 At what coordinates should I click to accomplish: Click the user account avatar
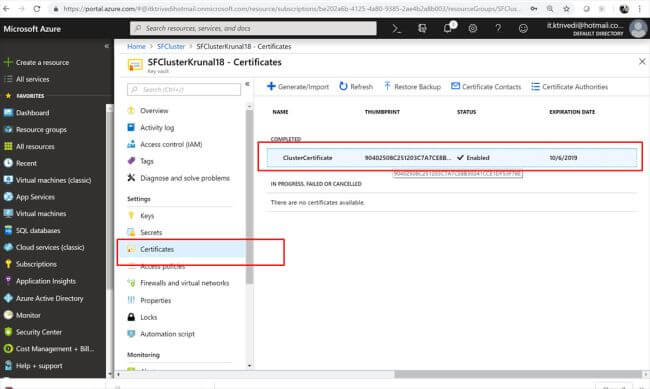click(x=638, y=29)
